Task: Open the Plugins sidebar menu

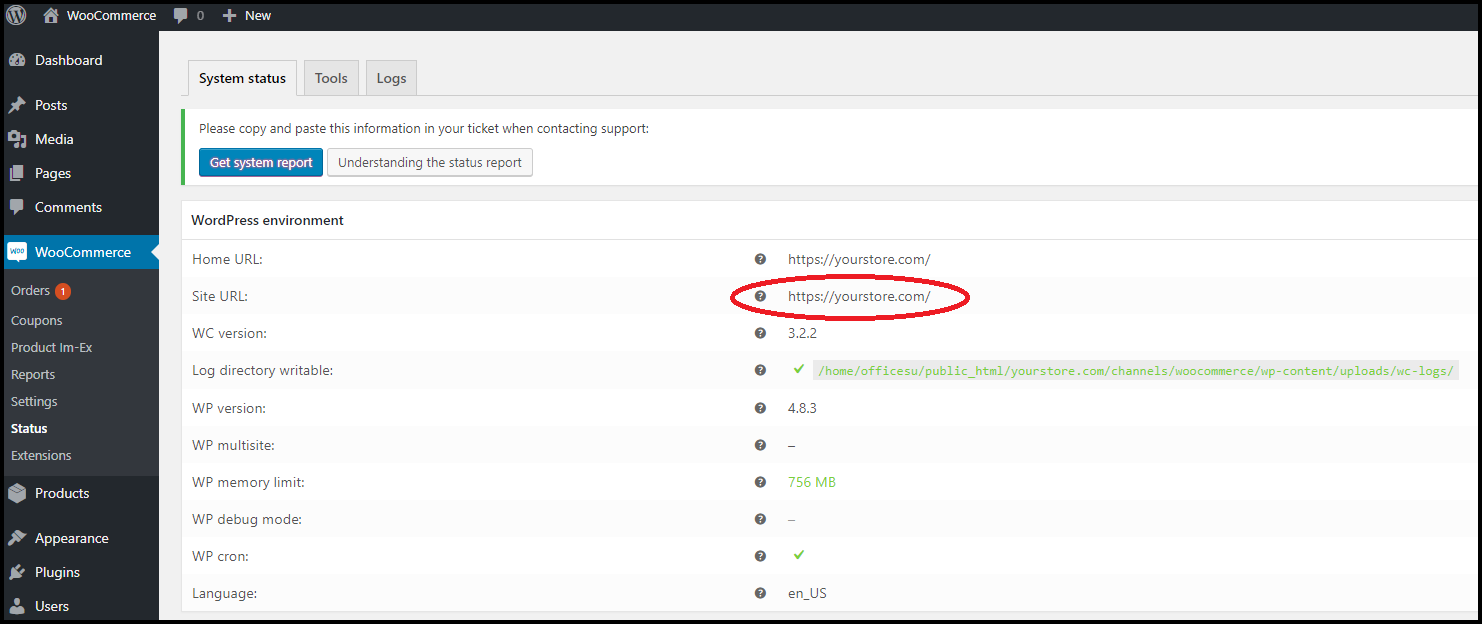Action: coord(57,572)
